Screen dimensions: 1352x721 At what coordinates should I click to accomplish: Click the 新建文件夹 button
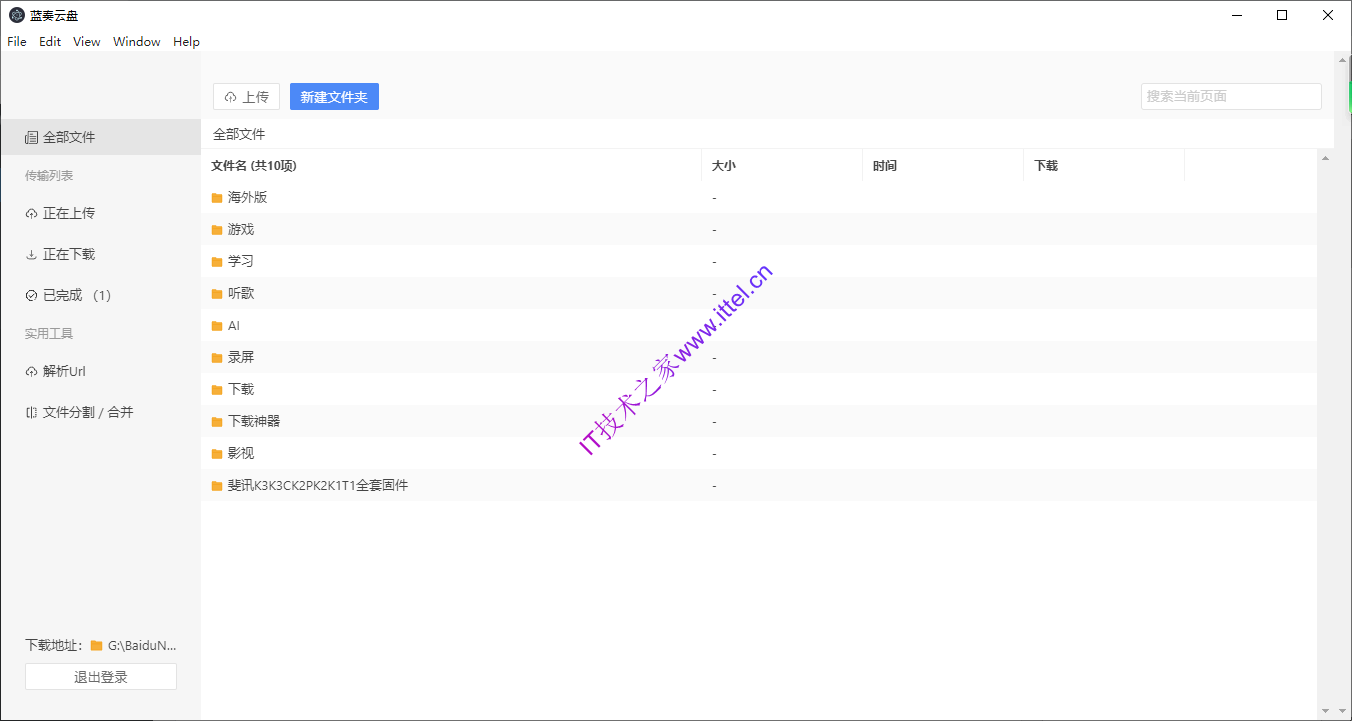[x=334, y=97]
